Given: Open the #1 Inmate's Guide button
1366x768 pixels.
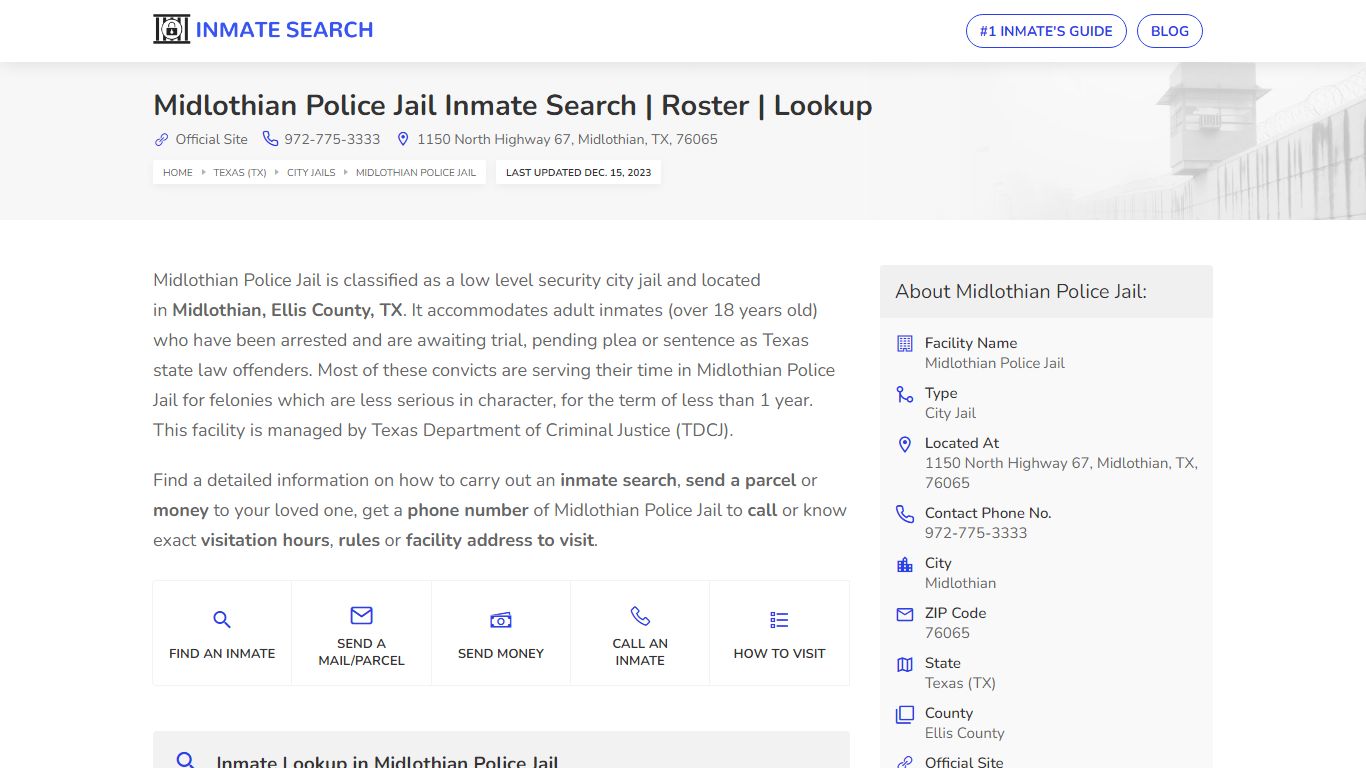Looking at the screenshot, I should 1046,31.
